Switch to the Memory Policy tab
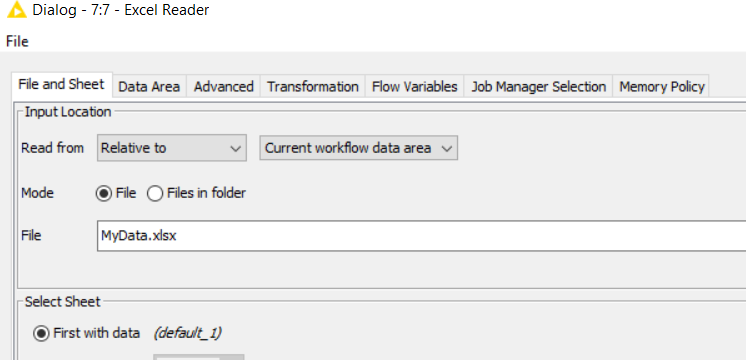Image resolution: width=746 pixels, height=360 pixels. 661,87
